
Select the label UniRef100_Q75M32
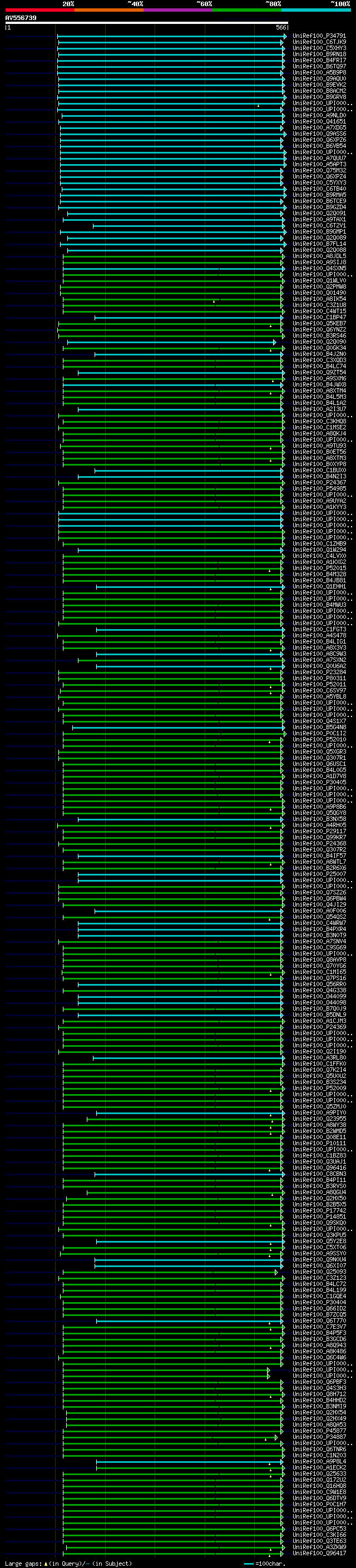tap(319, 170)
